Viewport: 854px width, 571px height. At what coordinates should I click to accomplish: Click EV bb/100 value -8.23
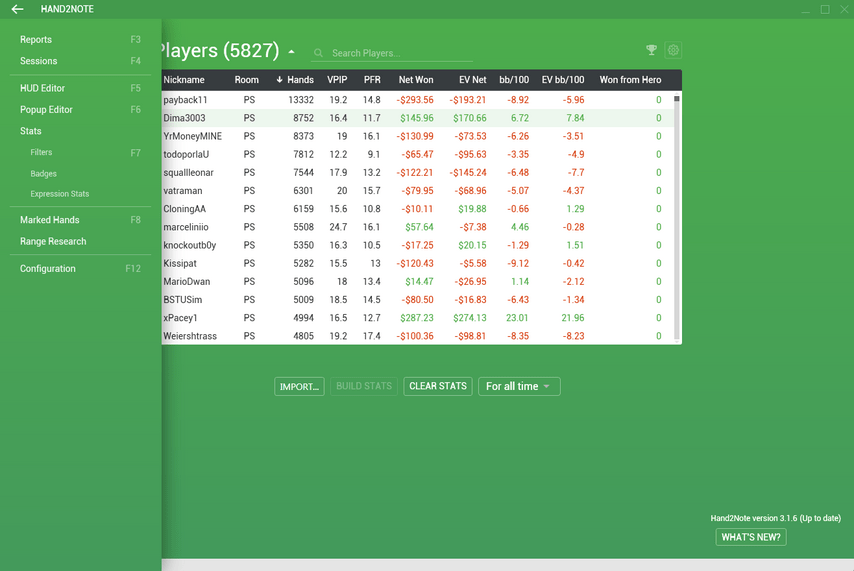573,336
